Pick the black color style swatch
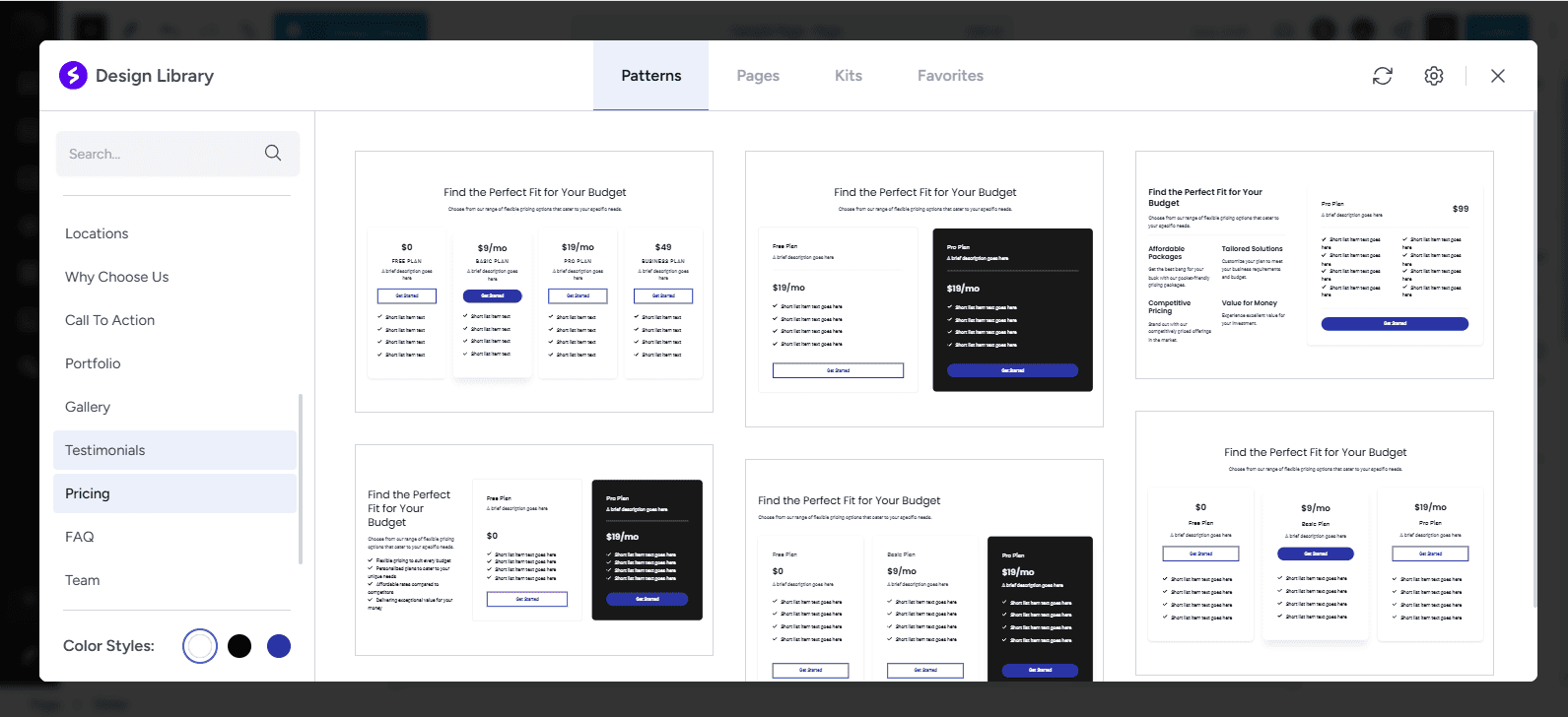This screenshot has width=1568, height=717. click(x=239, y=646)
